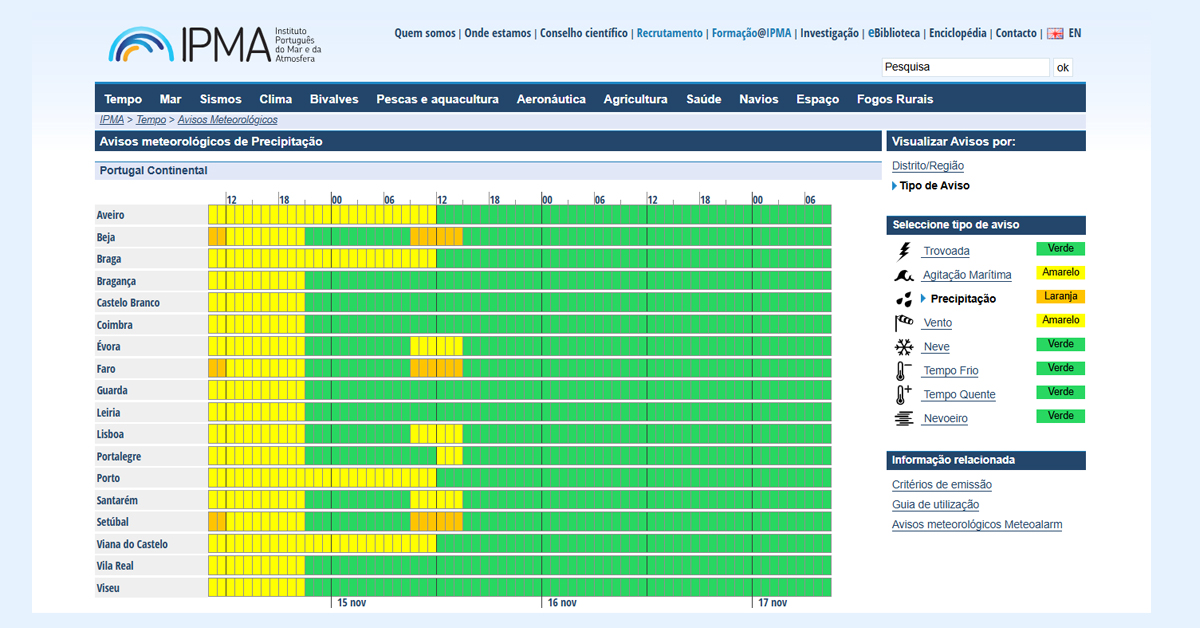Click the yellow Amarelo badge beside Vento

(1060, 321)
